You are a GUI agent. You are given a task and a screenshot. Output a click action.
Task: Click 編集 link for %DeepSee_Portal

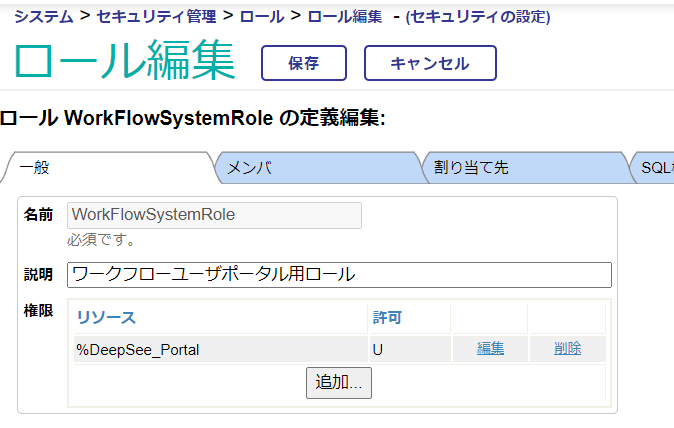pos(490,349)
